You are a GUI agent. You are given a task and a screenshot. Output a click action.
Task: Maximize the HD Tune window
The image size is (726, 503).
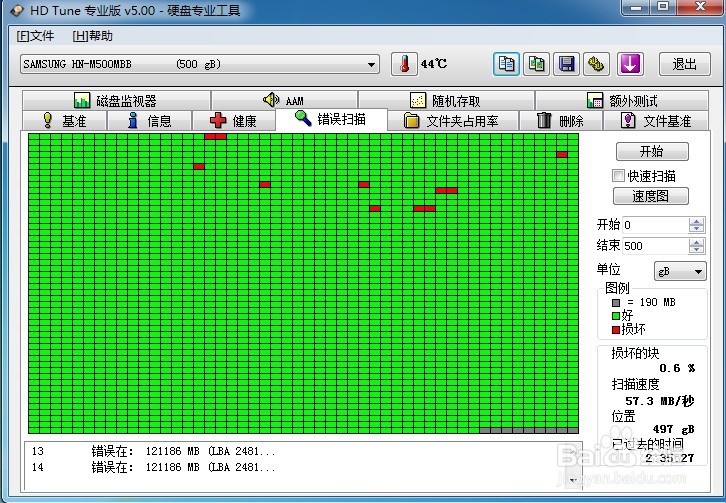pyautogui.click(x=663, y=7)
